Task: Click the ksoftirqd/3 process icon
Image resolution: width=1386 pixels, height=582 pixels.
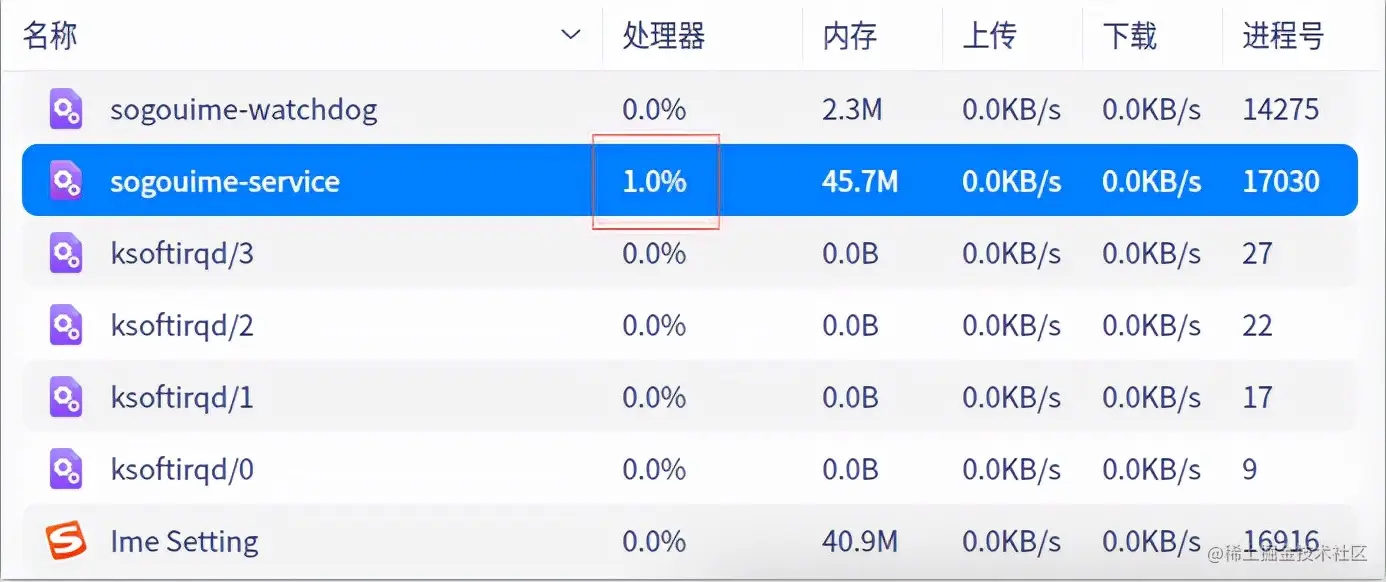Action: tap(66, 253)
